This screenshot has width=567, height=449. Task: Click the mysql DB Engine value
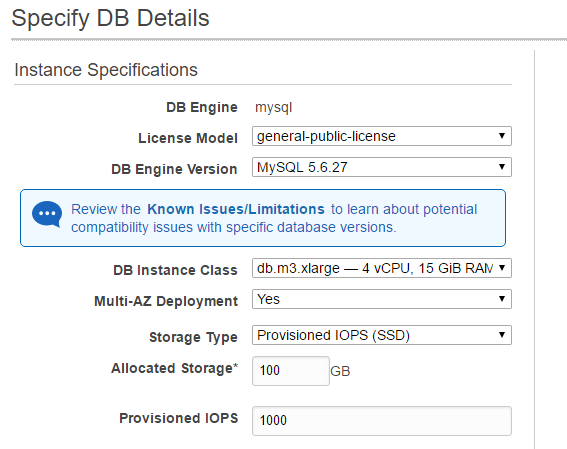coord(273,108)
